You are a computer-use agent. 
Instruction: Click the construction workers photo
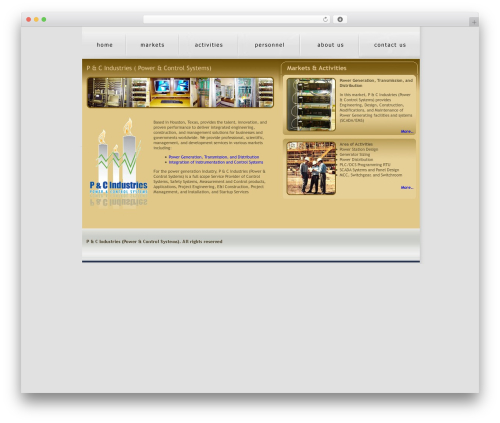[x=311, y=168]
